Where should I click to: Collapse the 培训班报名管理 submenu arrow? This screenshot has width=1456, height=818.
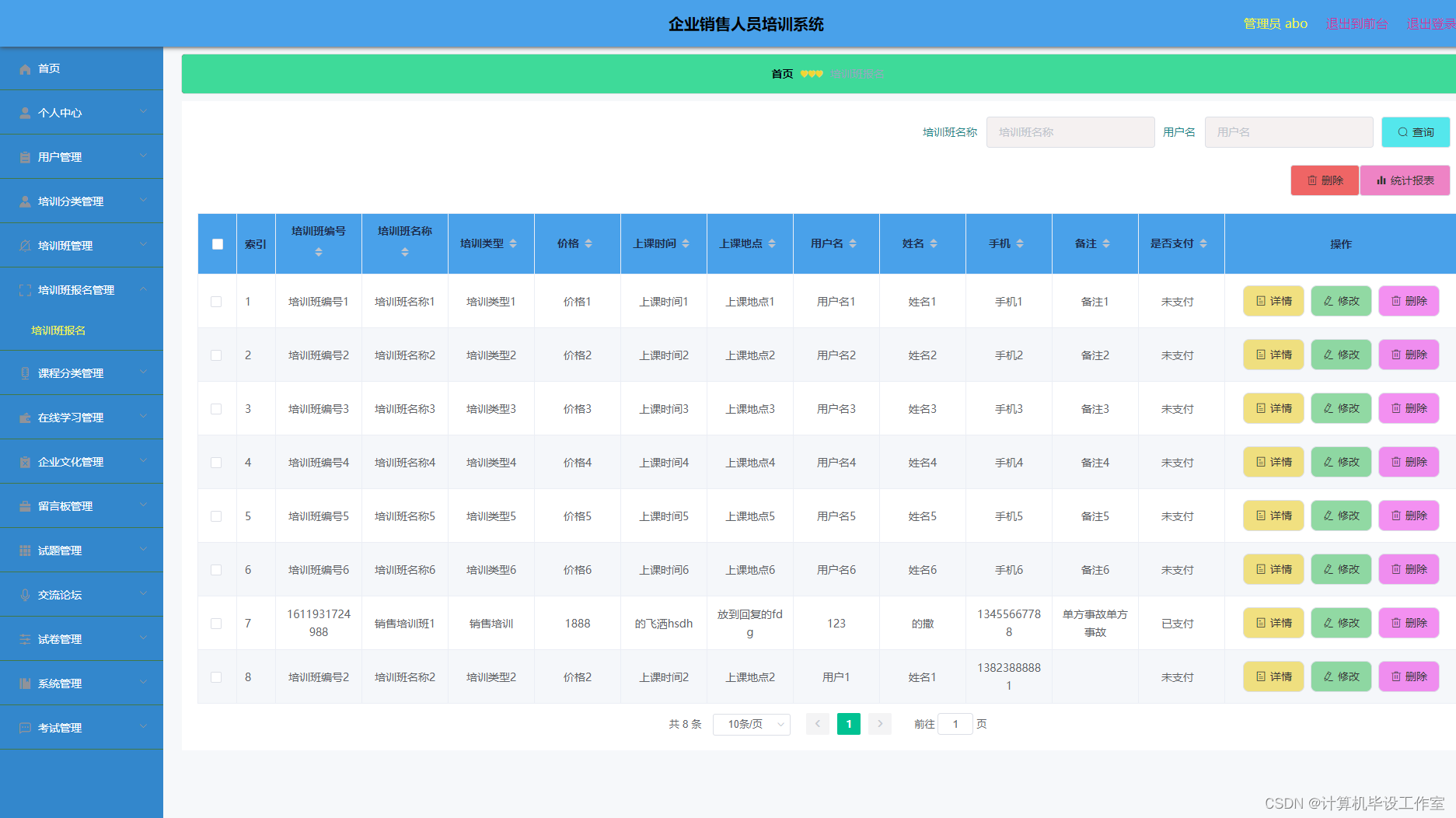(x=144, y=289)
